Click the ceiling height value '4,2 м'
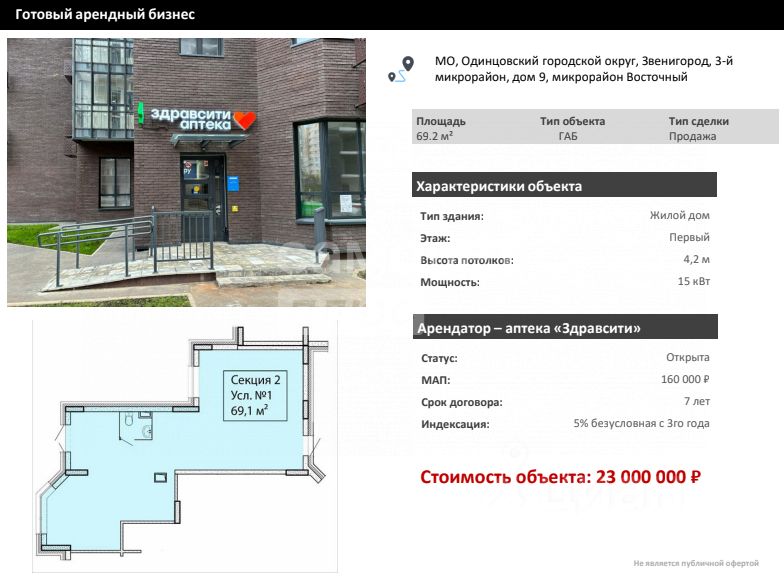The width and height of the screenshot is (784, 579). click(696, 260)
